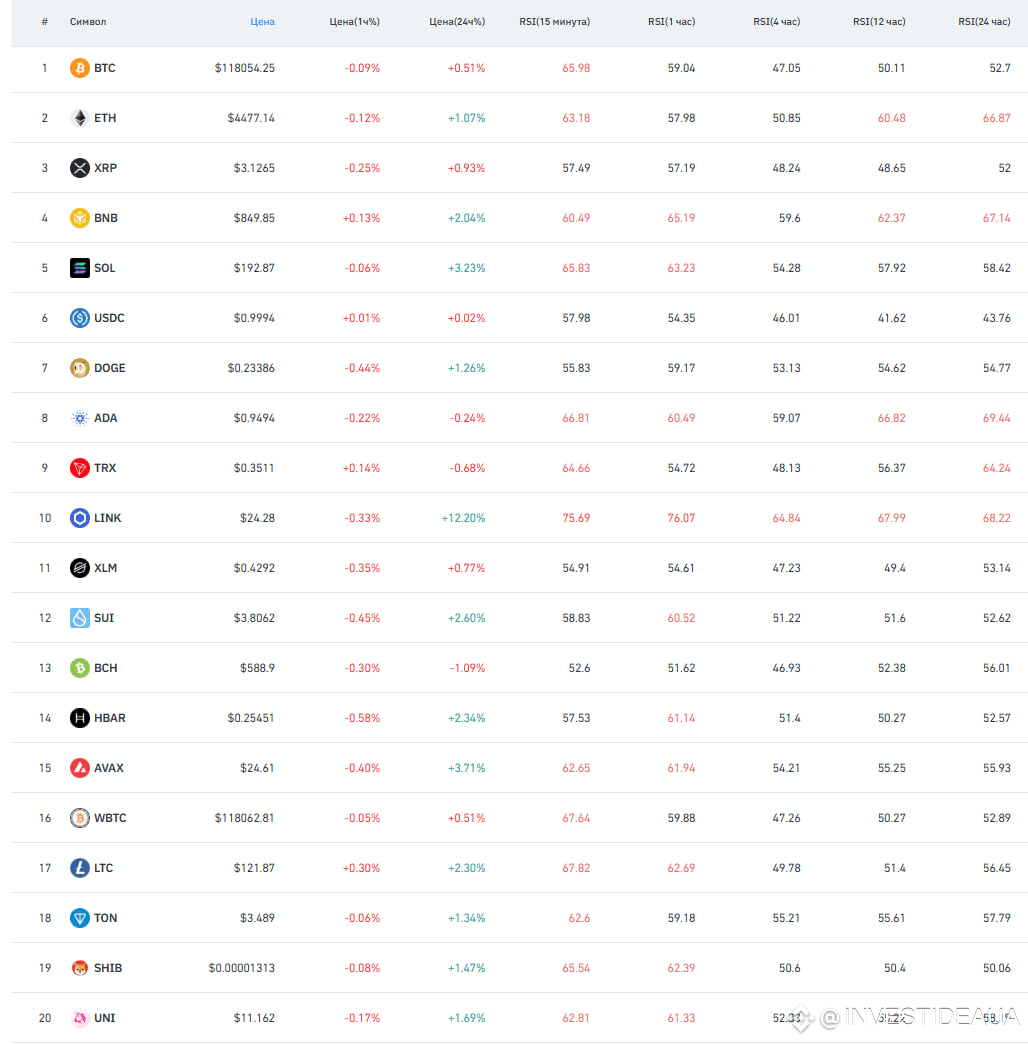Click the blue LINK hexagon icon
Viewport: 1028px width, 1044px height.
tap(79, 518)
